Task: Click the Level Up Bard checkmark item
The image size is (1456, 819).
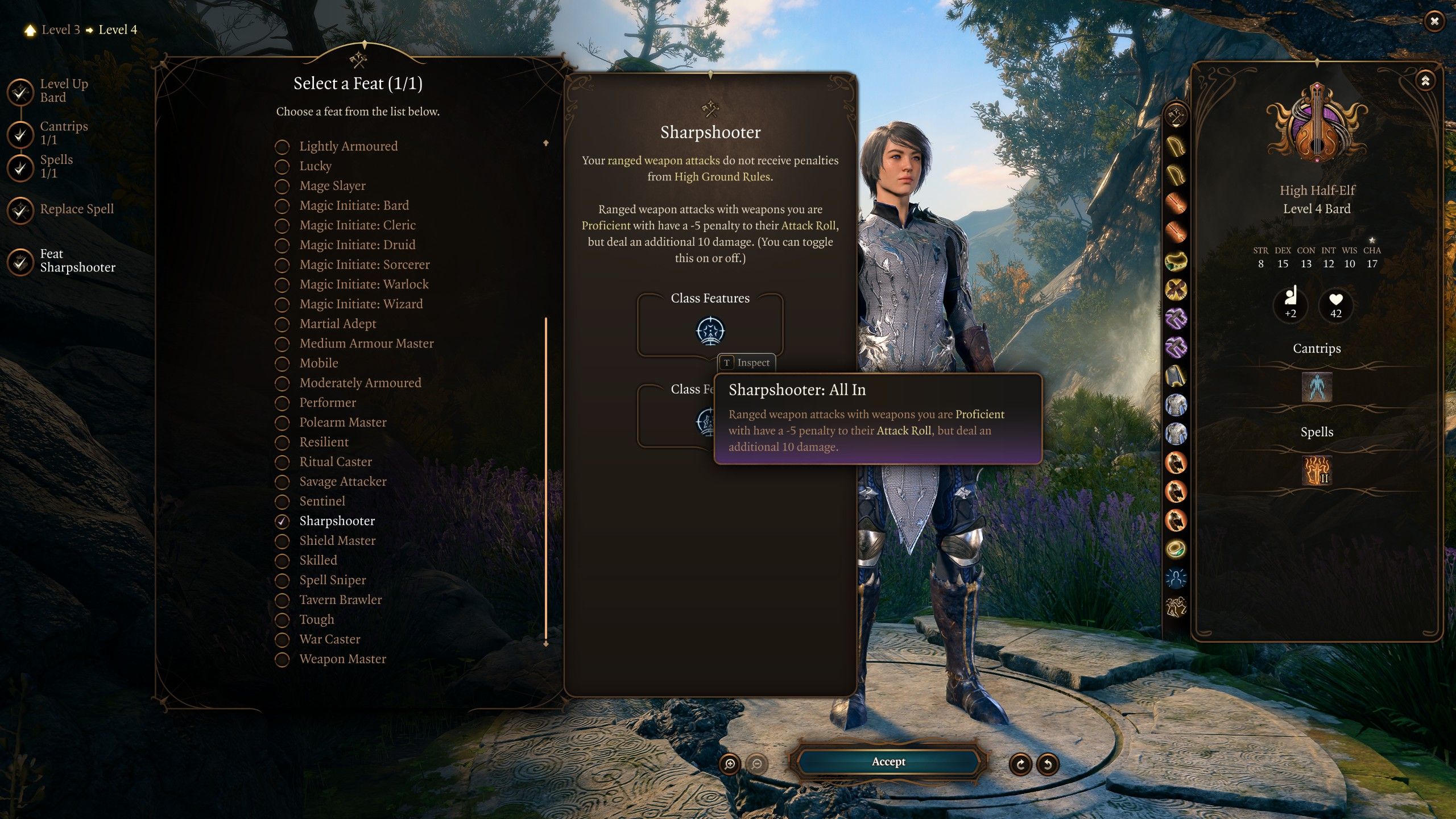Action: [x=19, y=90]
